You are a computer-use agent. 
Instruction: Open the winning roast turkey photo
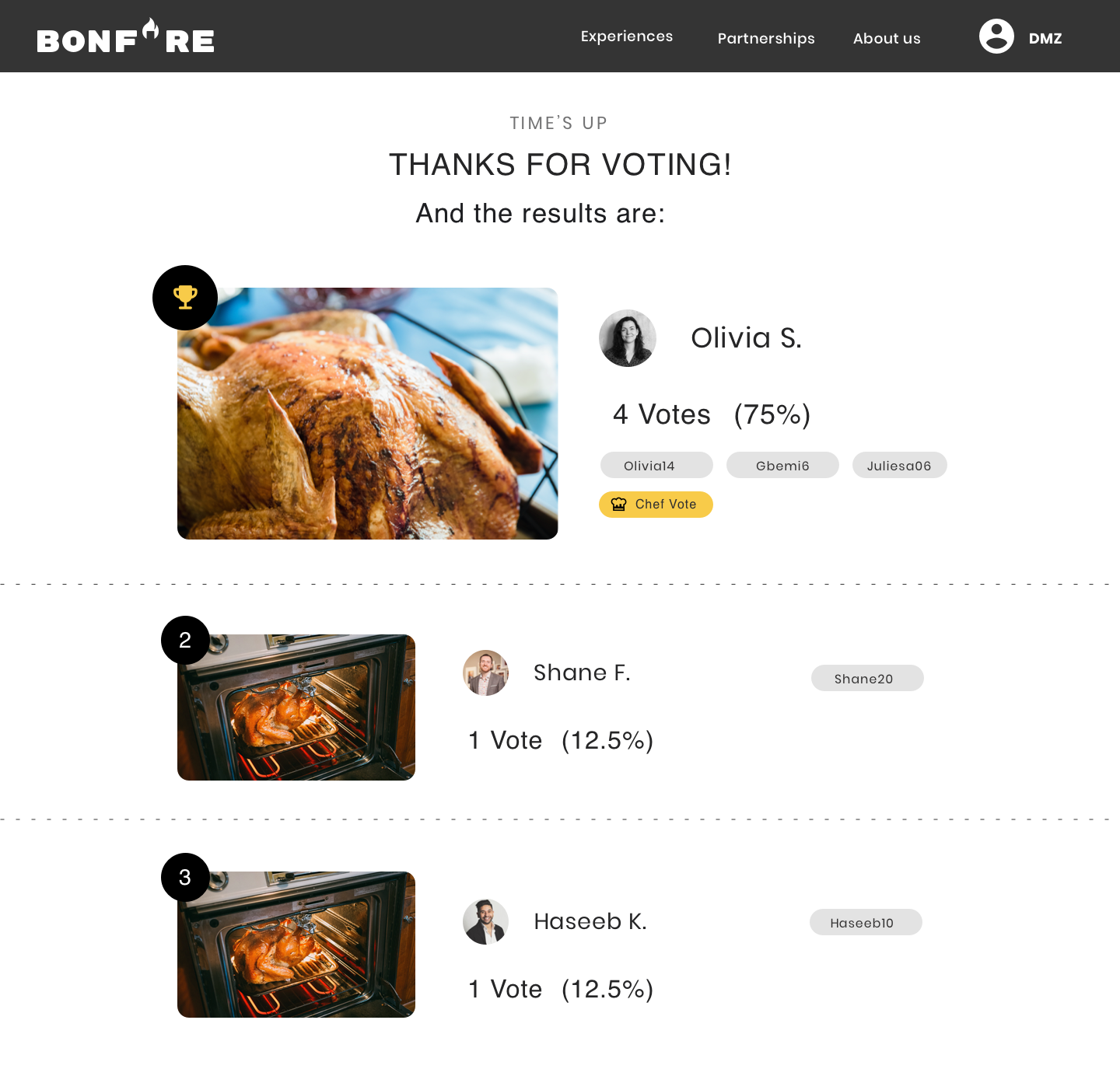coord(367,414)
